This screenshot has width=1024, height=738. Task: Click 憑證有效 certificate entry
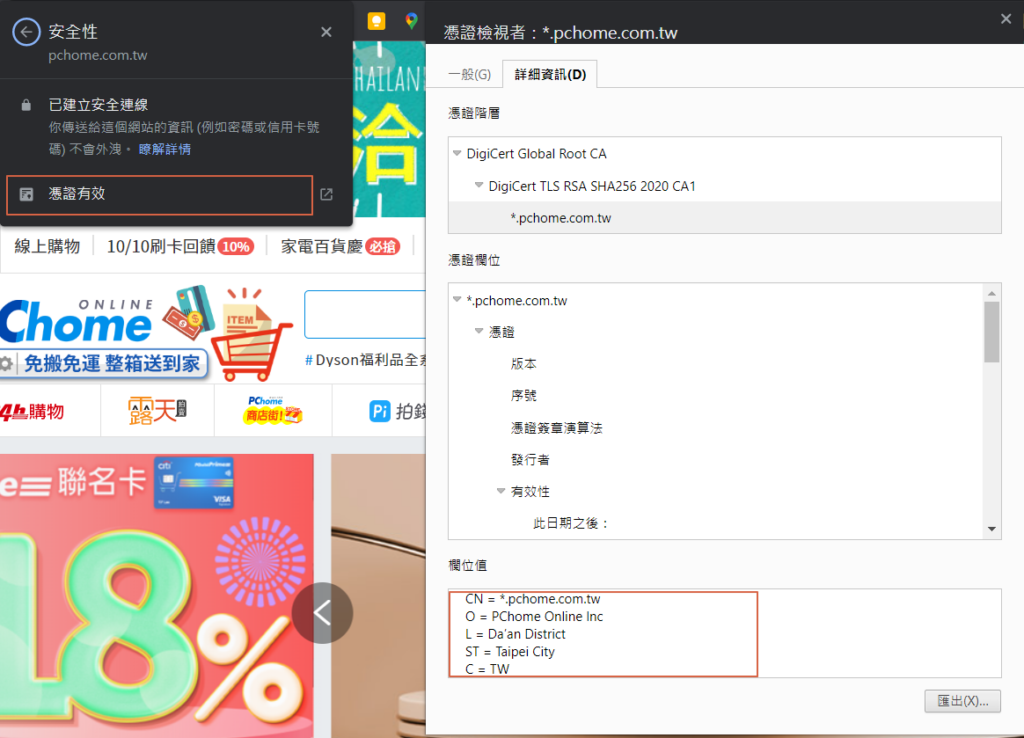(x=159, y=195)
